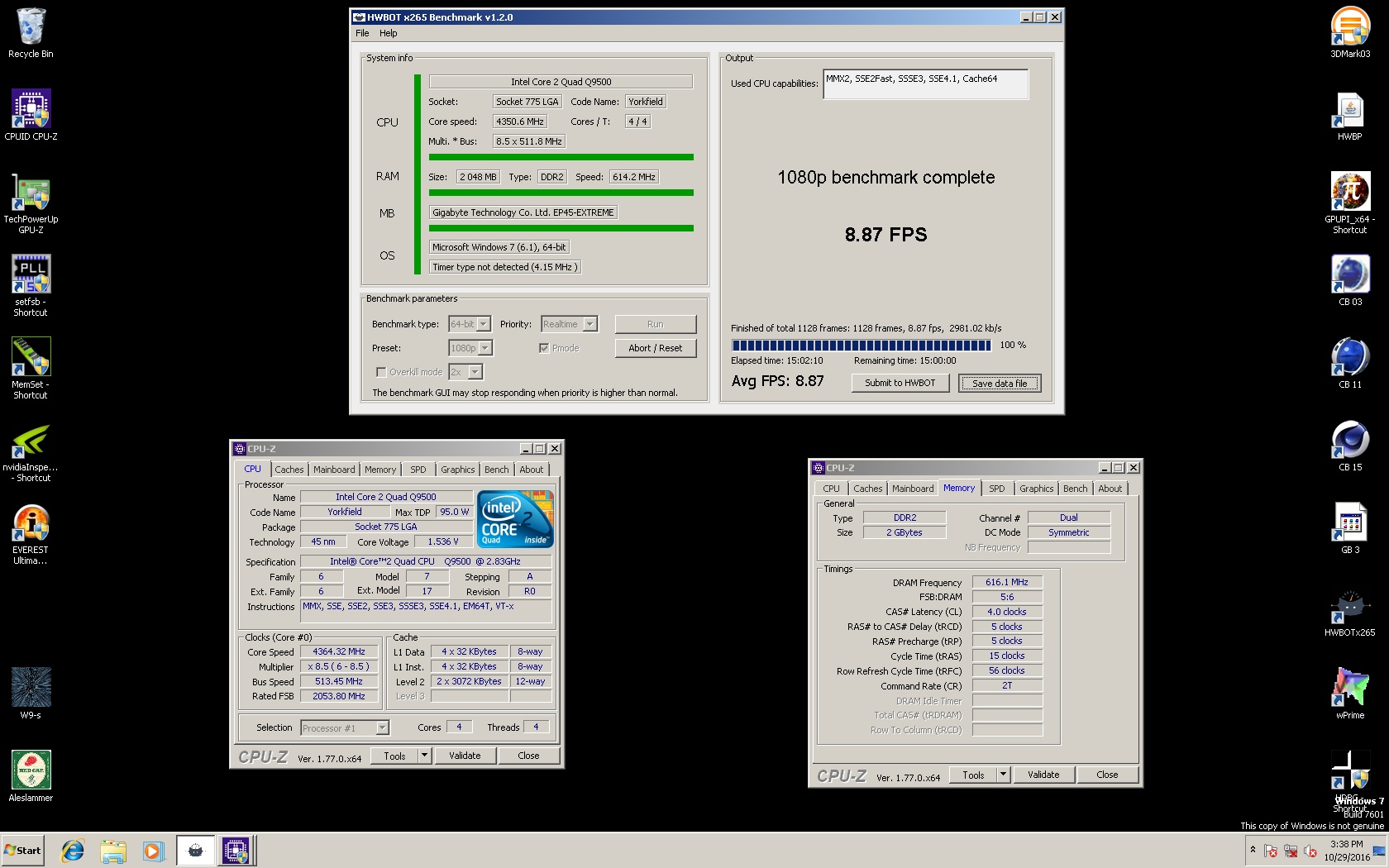Open GPUPI_x64 shortcut icon

tap(1350, 203)
